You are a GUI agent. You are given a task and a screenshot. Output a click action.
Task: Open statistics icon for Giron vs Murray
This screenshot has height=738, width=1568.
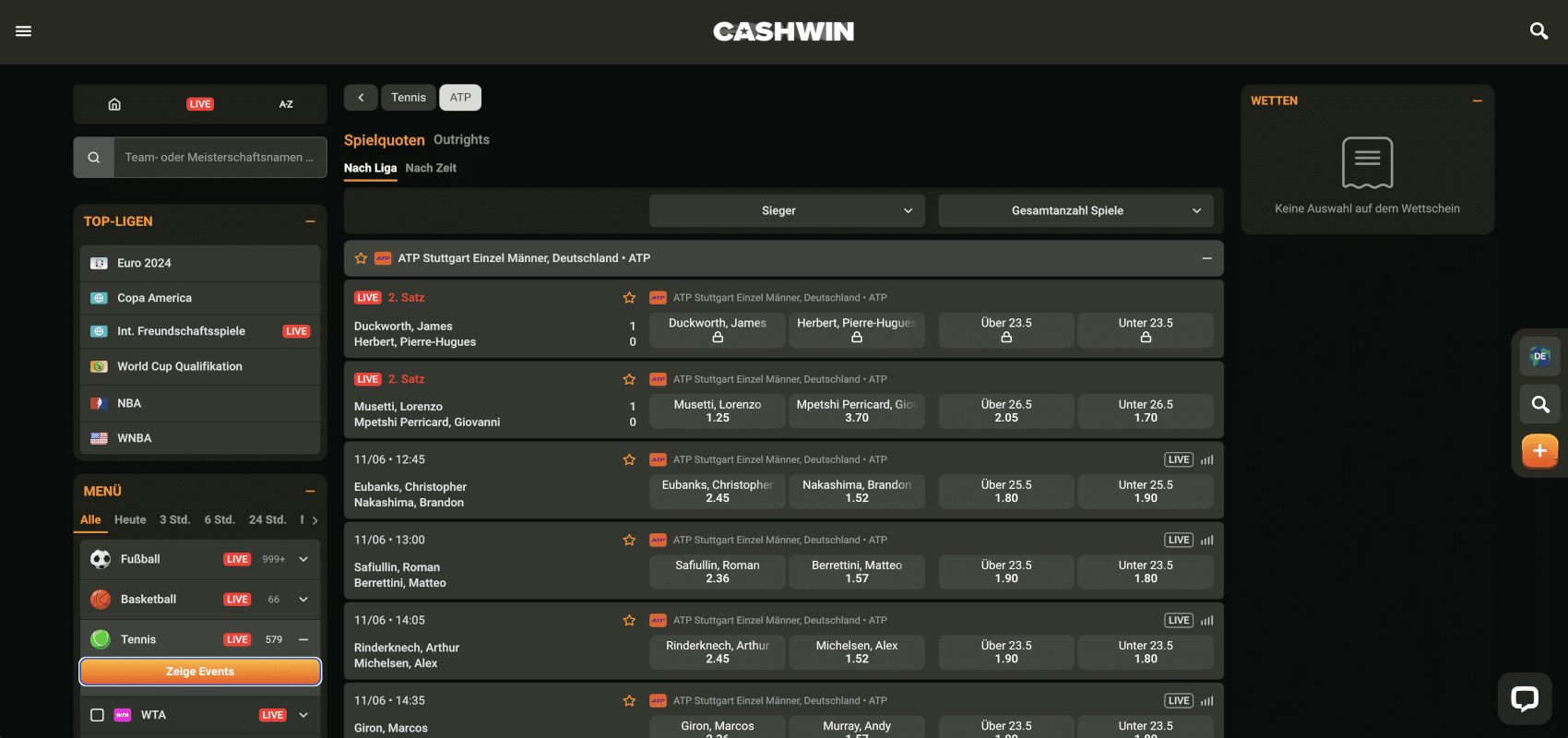coord(1206,700)
